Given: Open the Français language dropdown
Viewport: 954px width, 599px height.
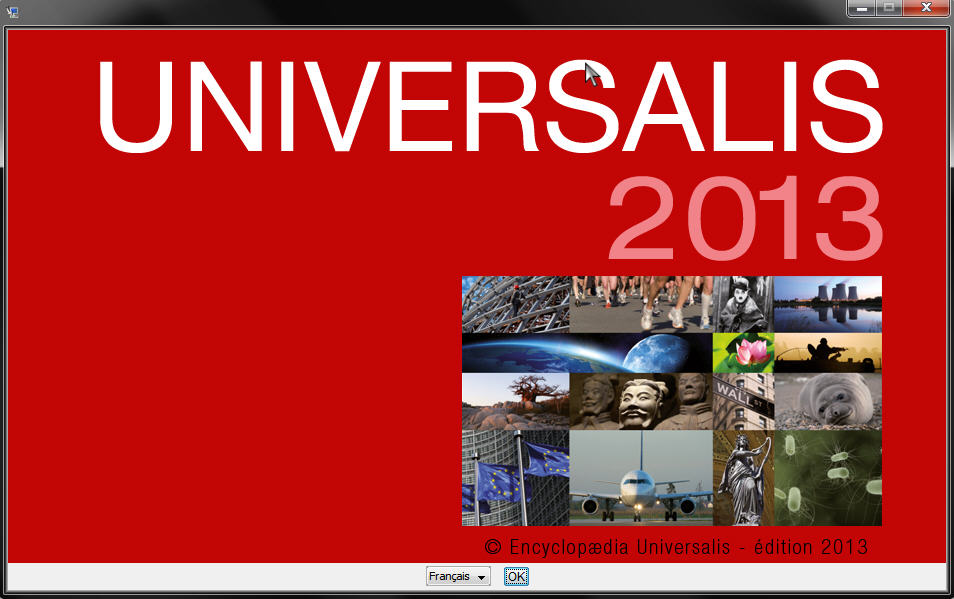Looking at the screenshot, I should [x=458, y=576].
